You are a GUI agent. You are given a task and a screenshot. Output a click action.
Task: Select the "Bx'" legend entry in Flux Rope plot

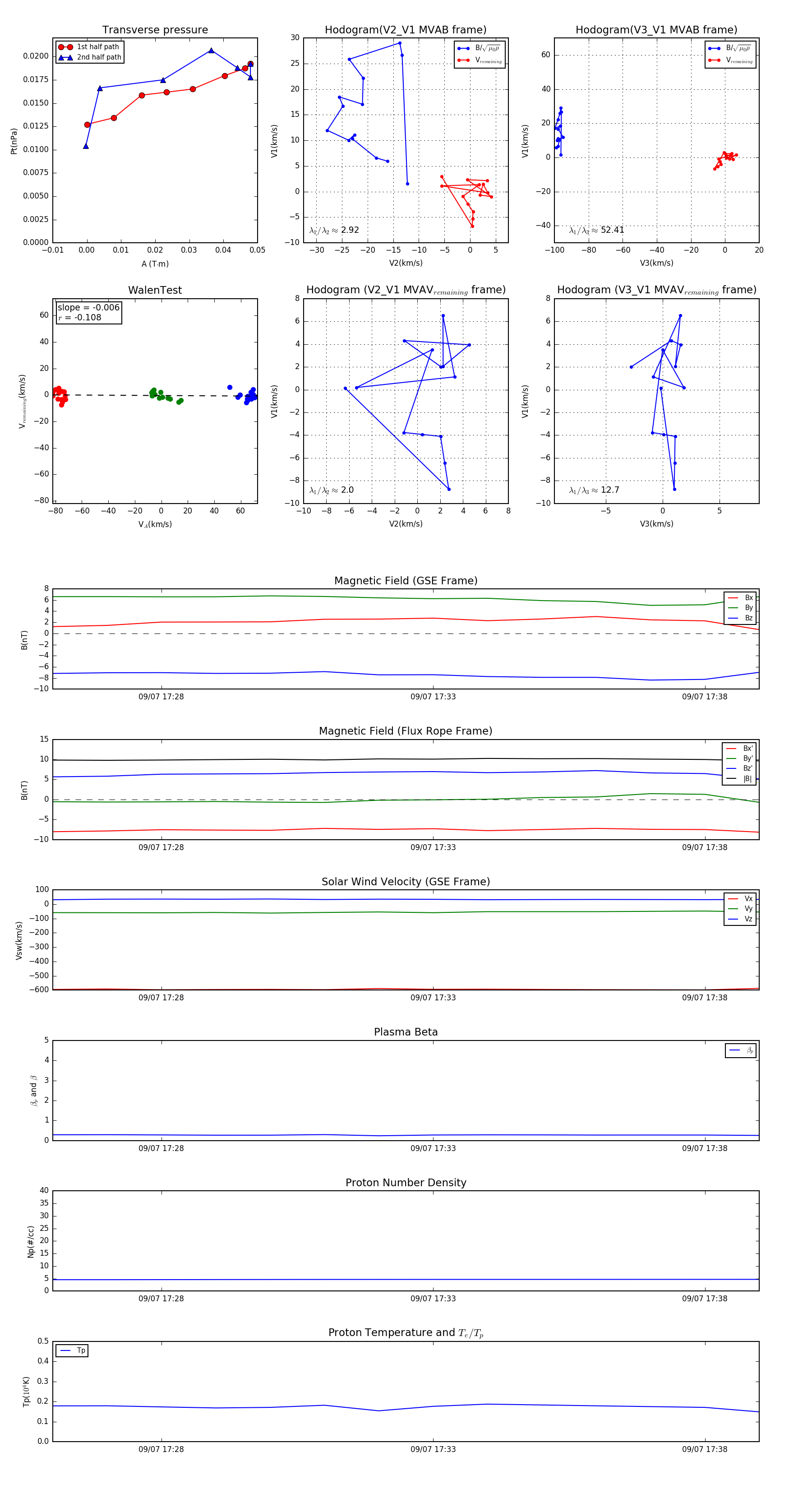tap(740, 748)
